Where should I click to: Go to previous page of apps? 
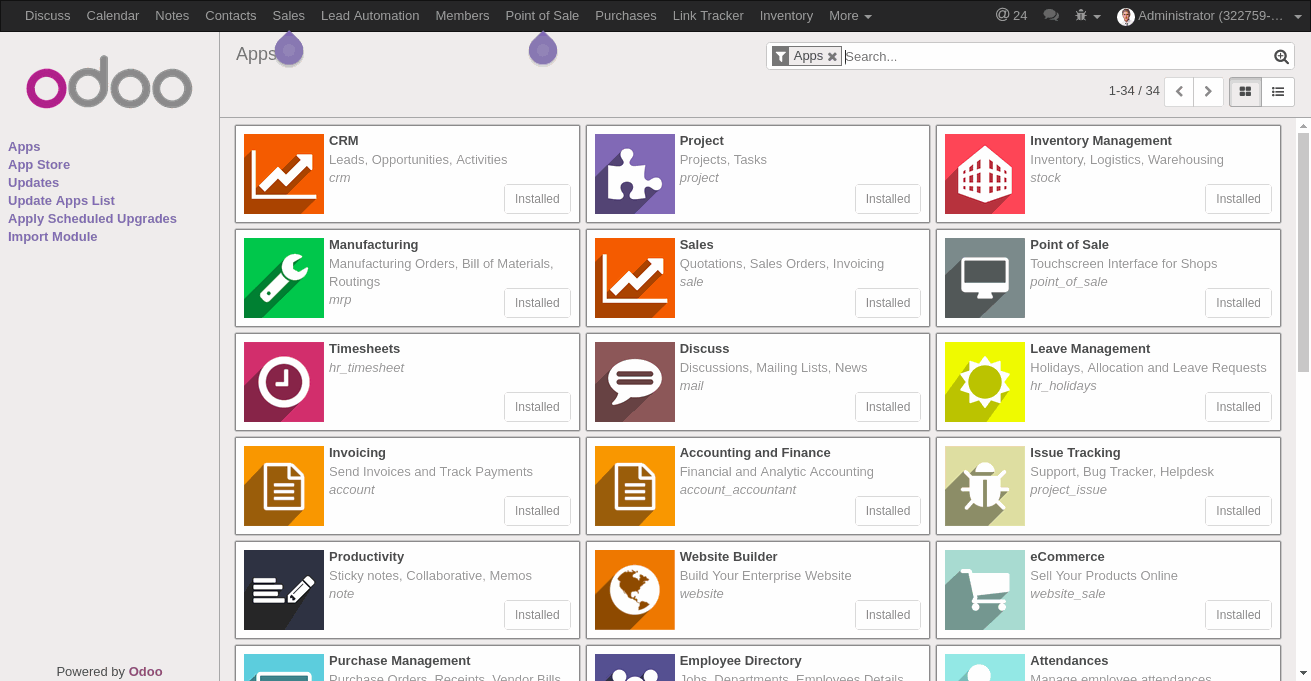(1179, 91)
